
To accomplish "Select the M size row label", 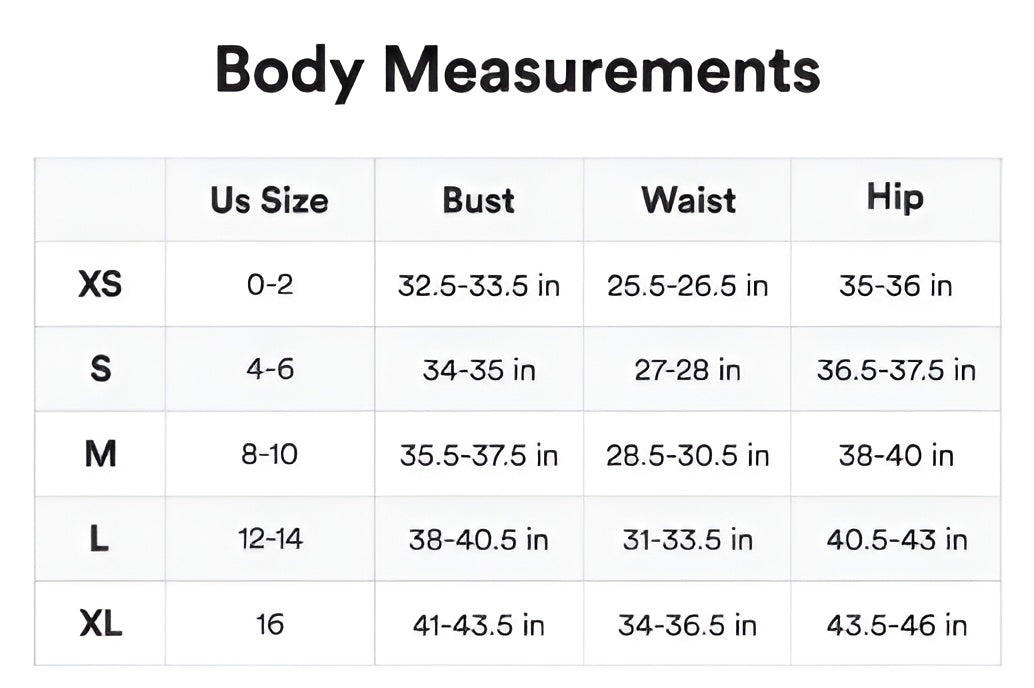I will coord(100,455).
